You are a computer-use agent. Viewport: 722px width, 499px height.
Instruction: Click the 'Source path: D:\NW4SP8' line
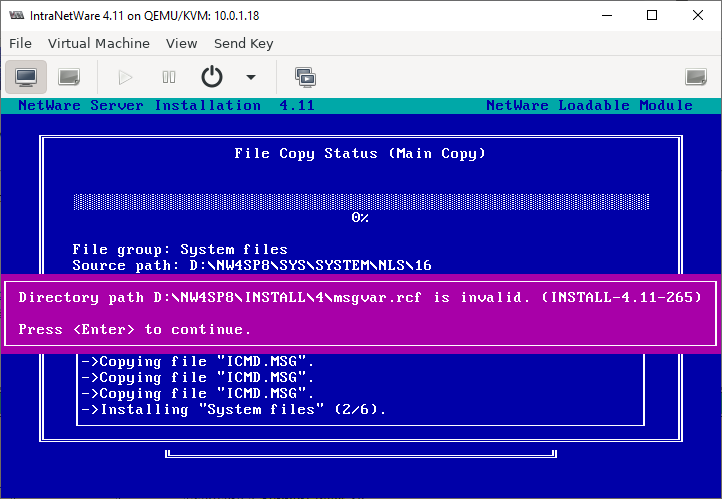tap(252, 266)
